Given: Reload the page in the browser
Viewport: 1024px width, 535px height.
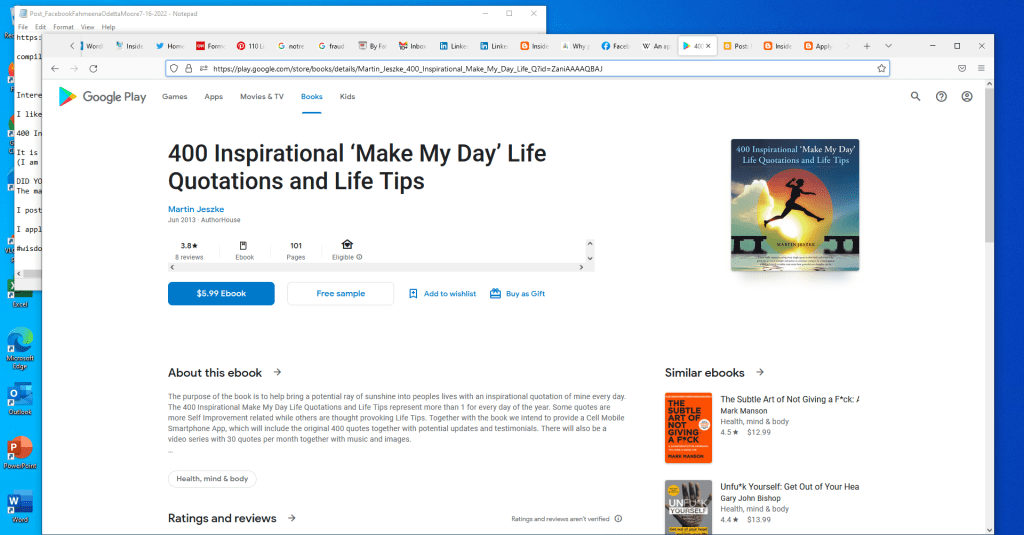Looking at the screenshot, I should pos(93,68).
